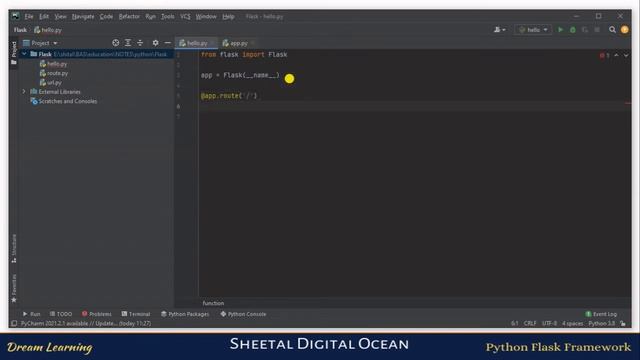This screenshot has width=640, height=360.
Task: Click the UTF-8 encoding status
Action: (549, 323)
